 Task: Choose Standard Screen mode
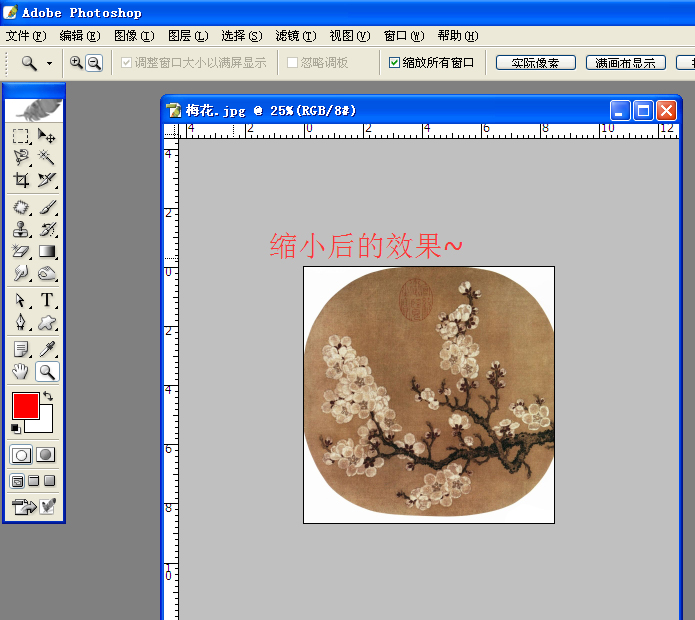click(x=17, y=481)
